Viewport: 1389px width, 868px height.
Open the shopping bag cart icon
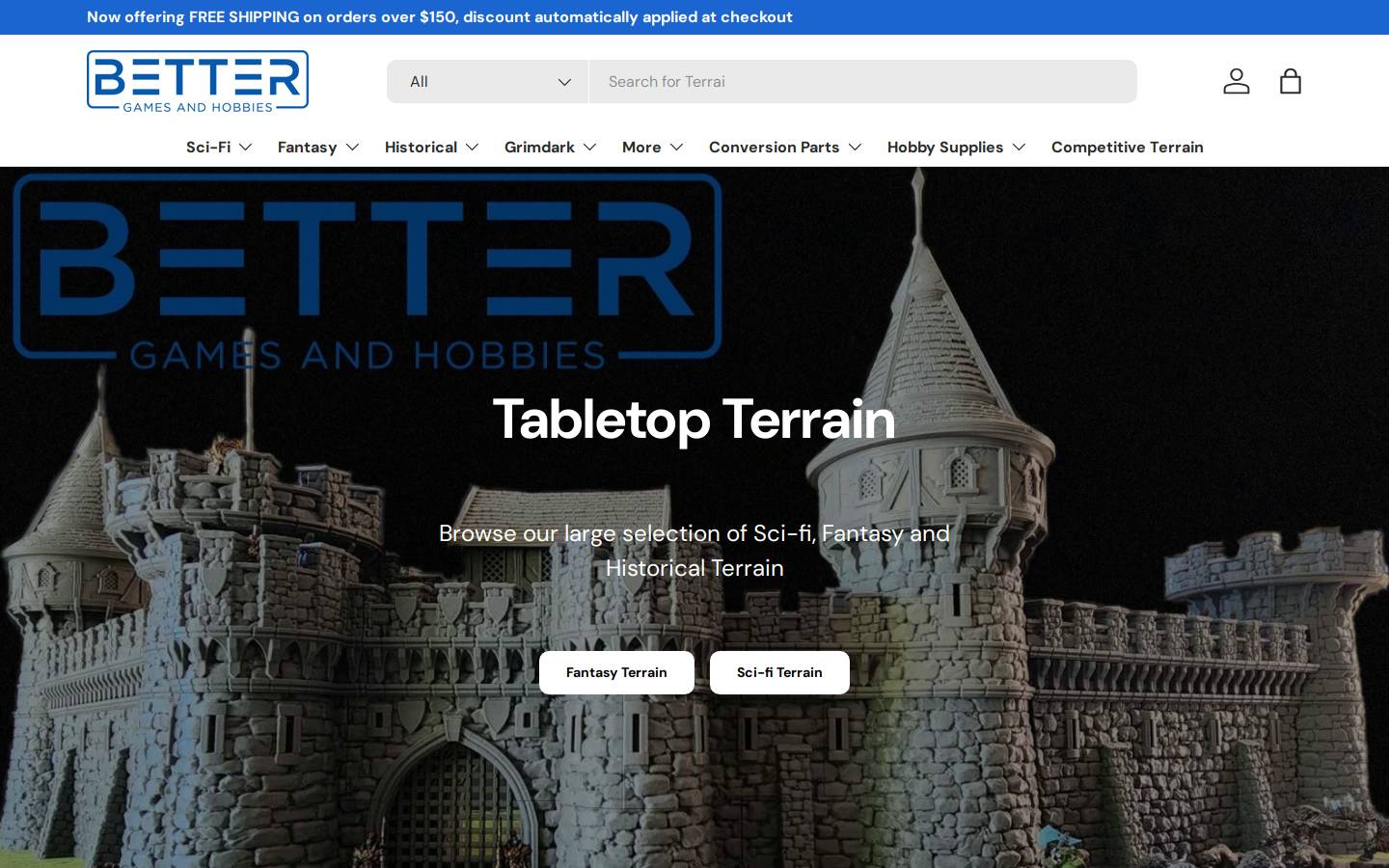(1291, 81)
